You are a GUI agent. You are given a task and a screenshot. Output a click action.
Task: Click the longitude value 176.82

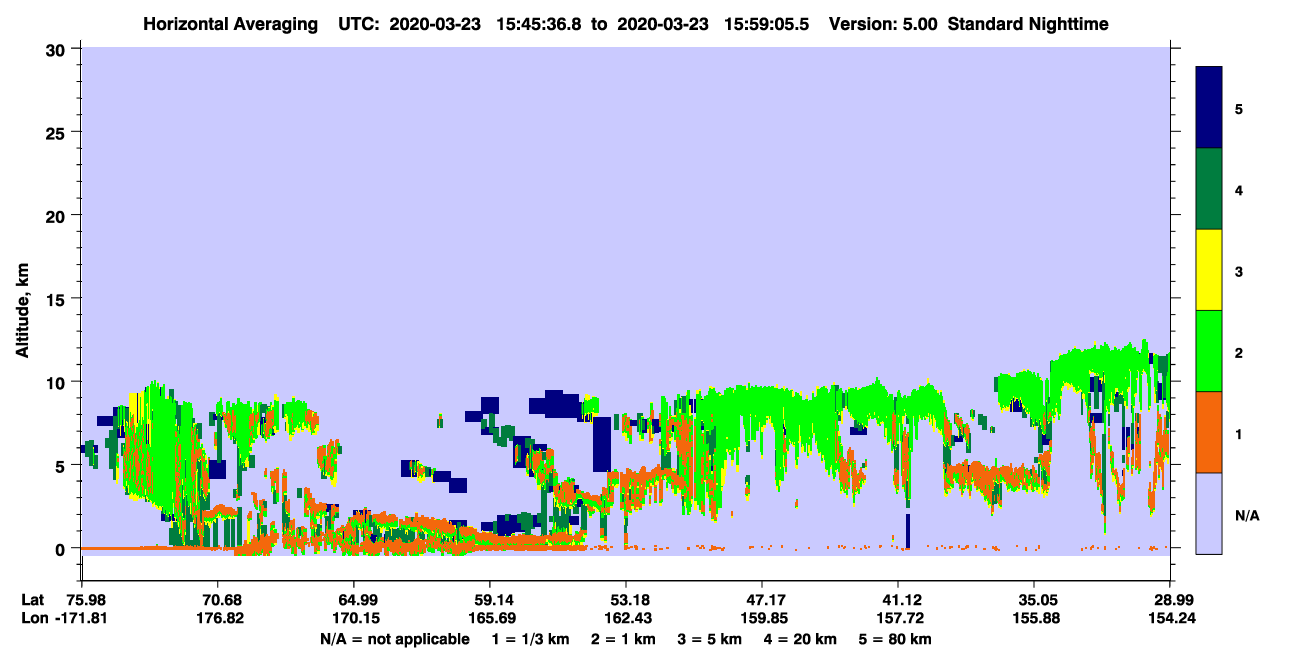coord(218,619)
